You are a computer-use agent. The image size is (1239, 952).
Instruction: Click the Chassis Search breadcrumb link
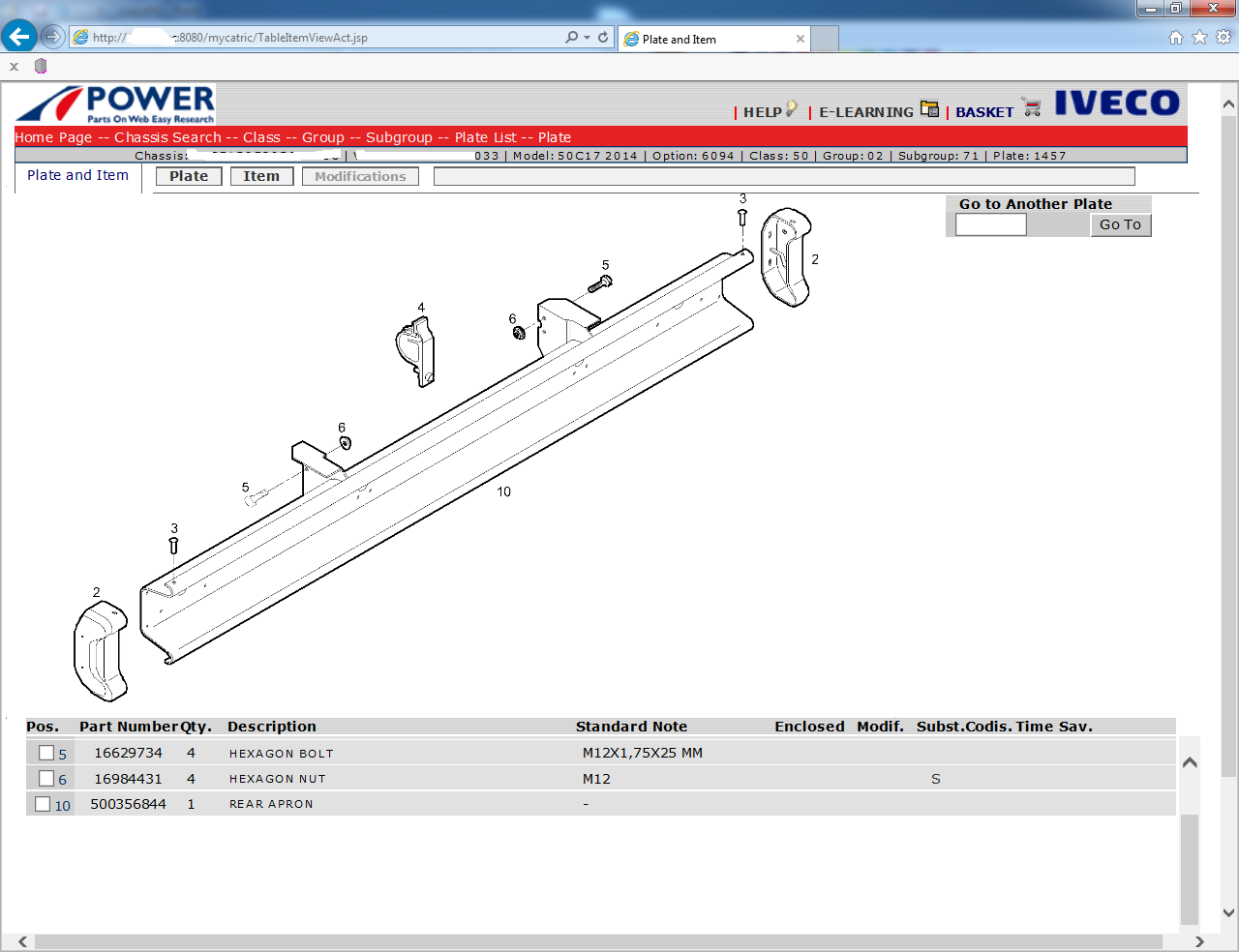167,137
